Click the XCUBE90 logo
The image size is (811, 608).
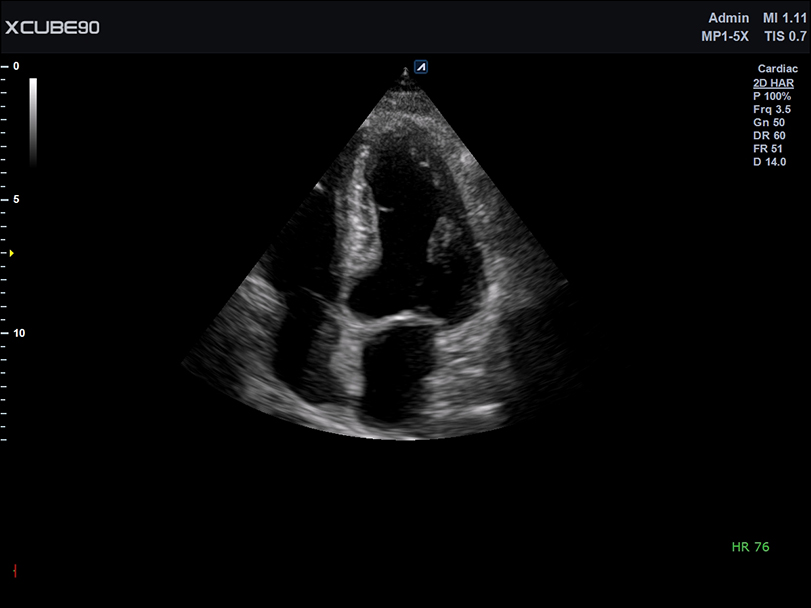tap(50, 27)
